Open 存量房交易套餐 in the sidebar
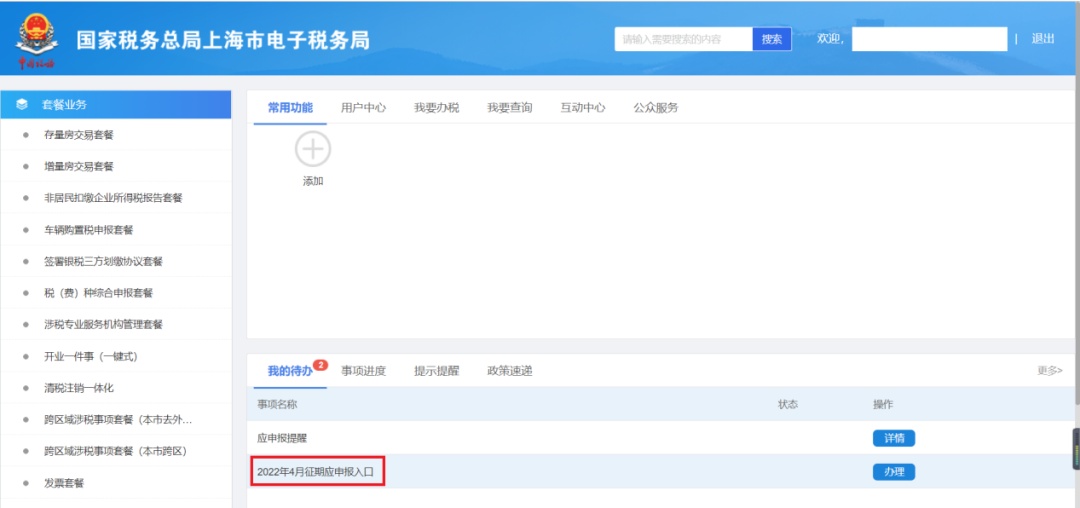 click(79, 135)
